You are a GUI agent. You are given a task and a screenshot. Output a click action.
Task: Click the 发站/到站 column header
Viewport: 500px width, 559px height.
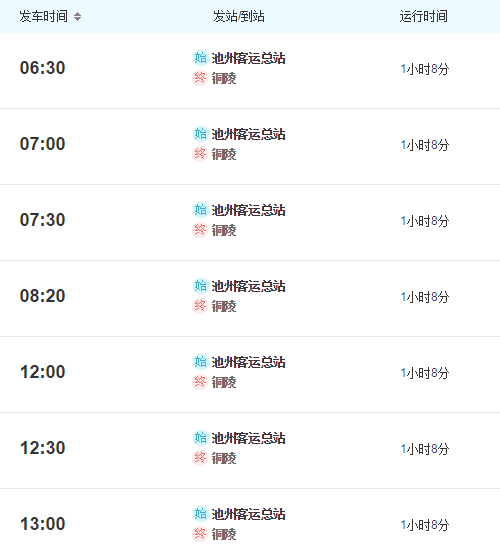(239, 16)
